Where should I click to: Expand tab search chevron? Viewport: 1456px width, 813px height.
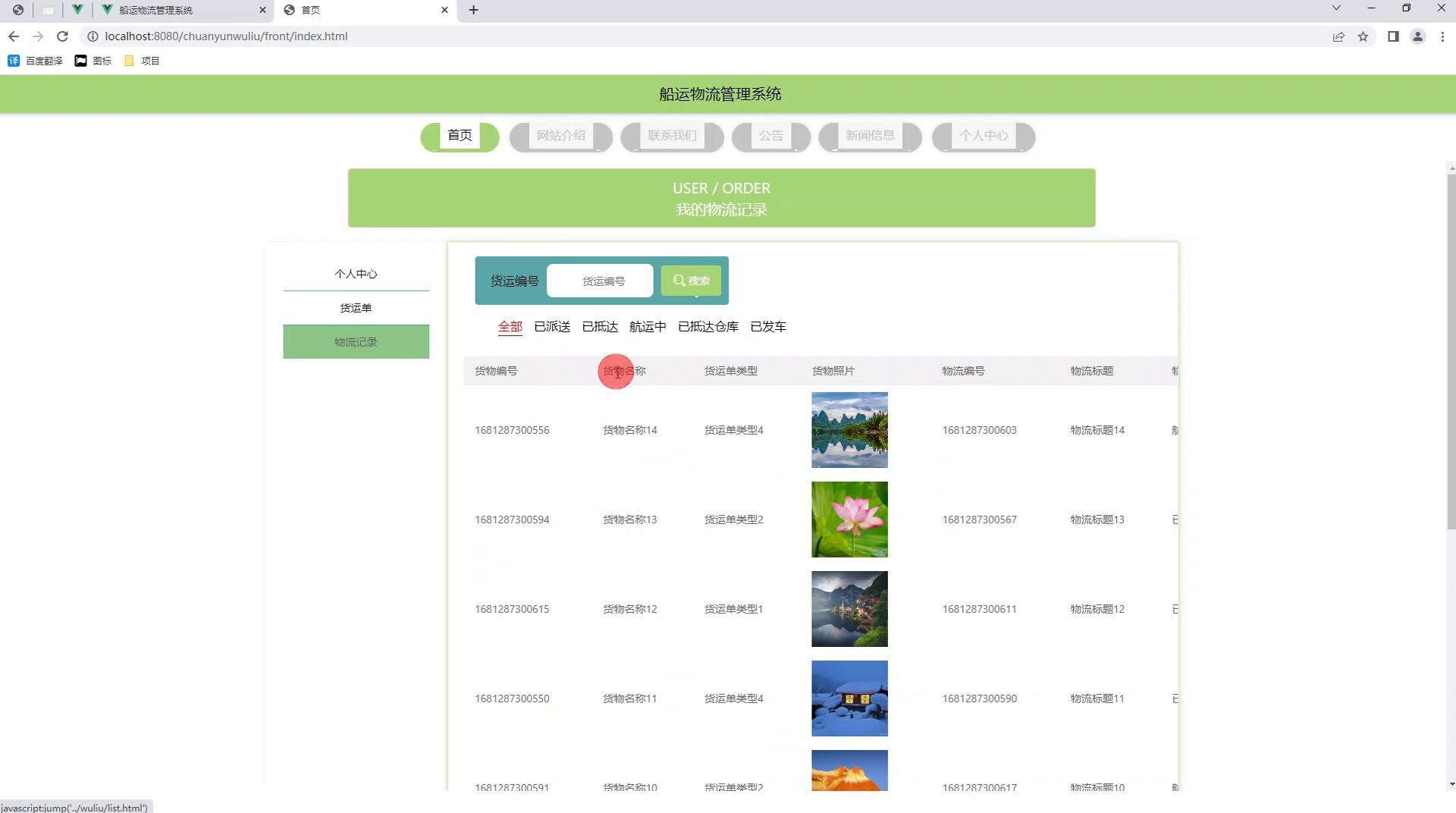coord(1336,8)
